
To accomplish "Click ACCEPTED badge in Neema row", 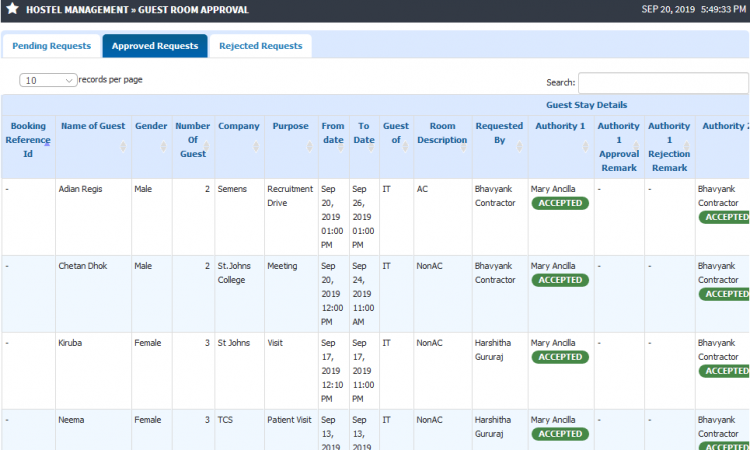I will [560, 434].
